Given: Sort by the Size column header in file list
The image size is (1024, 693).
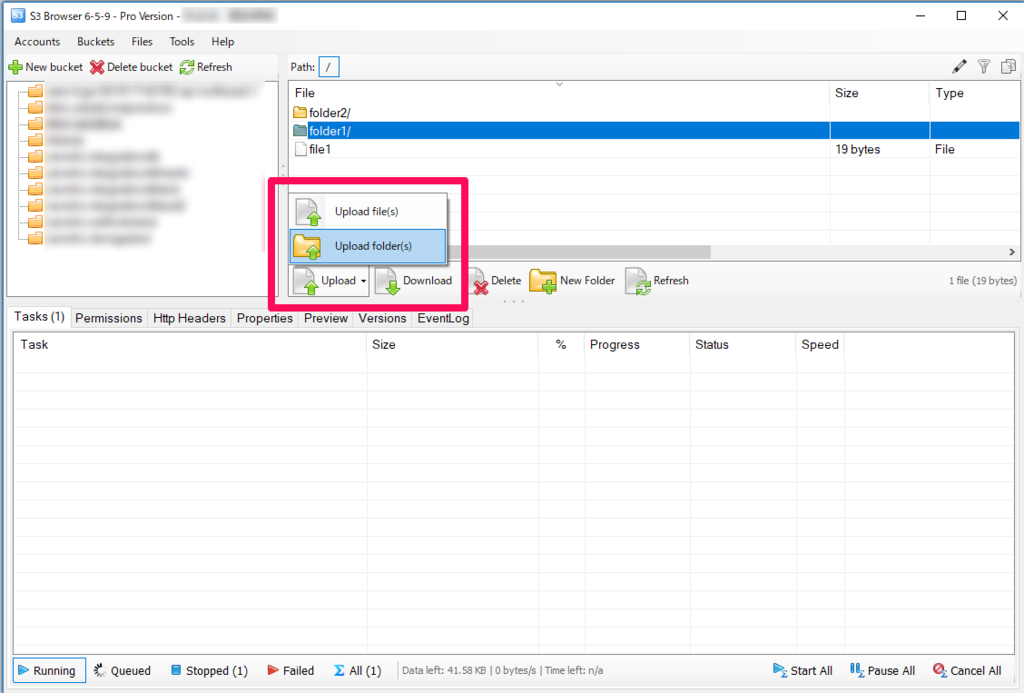Looking at the screenshot, I should pos(879,93).
